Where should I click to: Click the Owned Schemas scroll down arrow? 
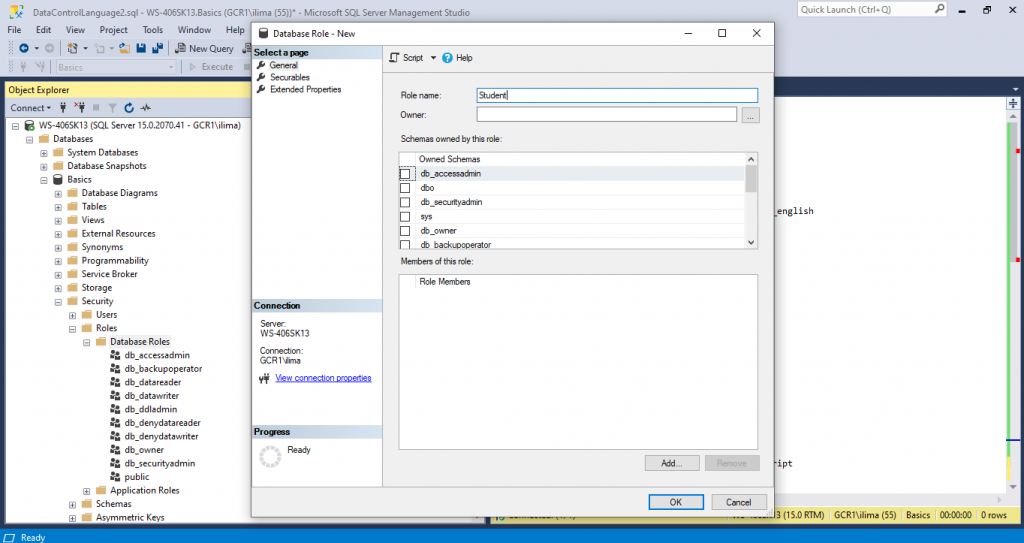tap(751, 242)
